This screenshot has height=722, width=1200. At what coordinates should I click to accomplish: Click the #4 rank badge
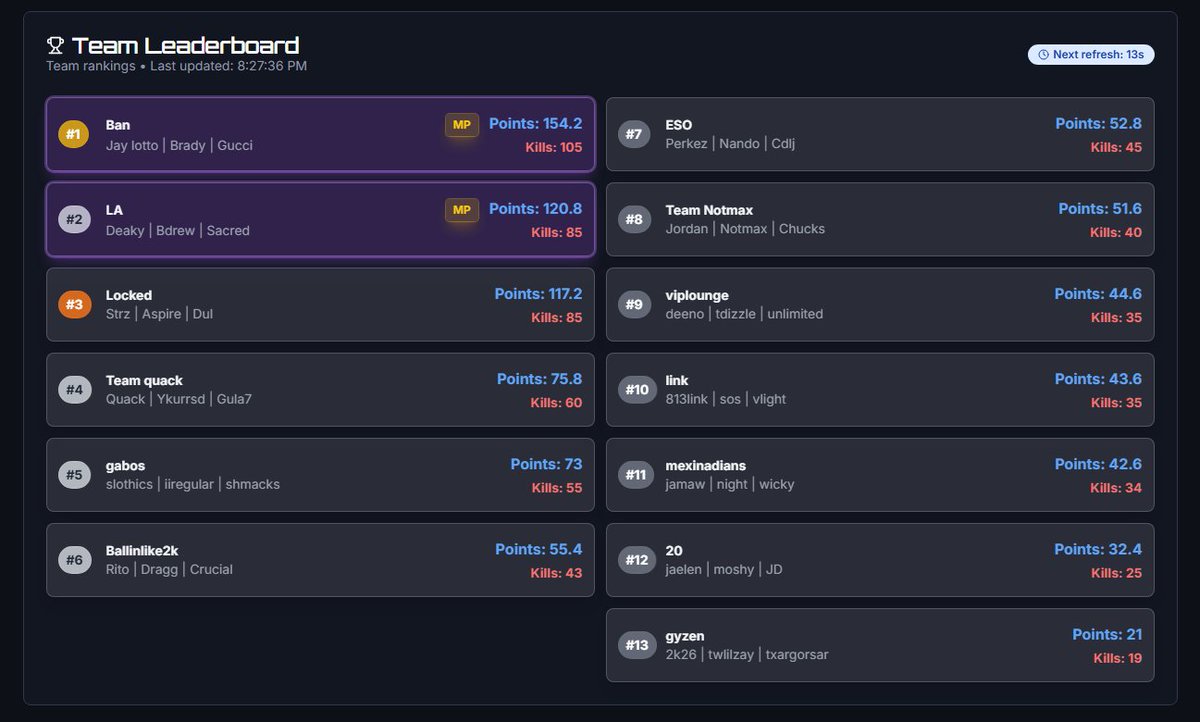pos(74,389)
